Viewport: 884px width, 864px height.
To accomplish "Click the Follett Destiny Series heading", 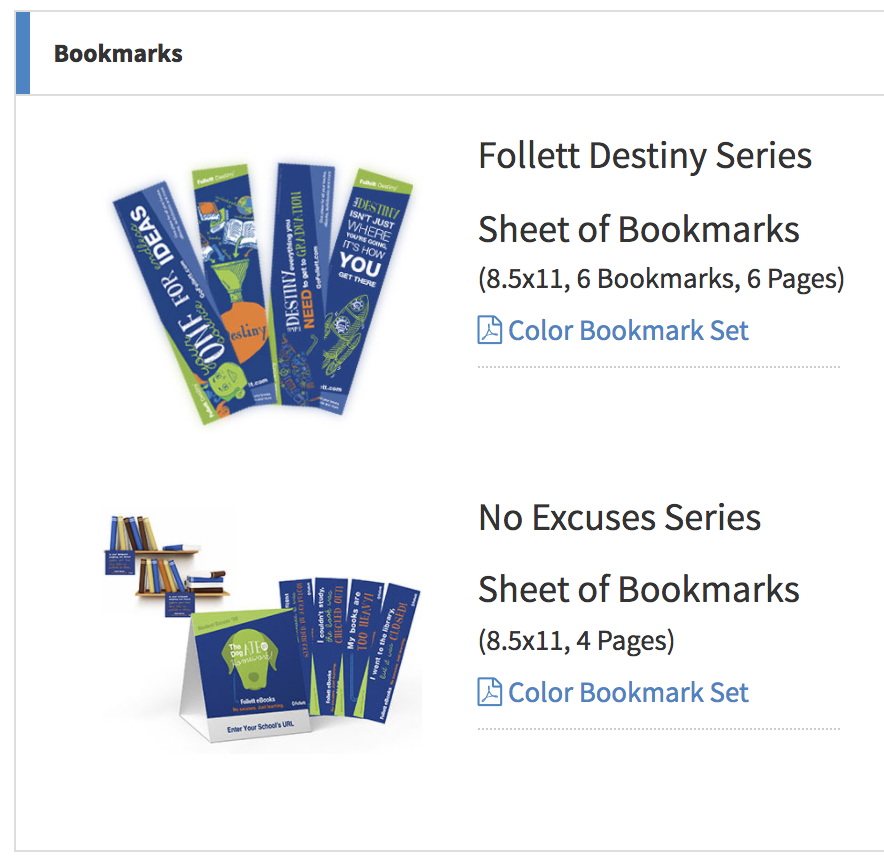I will (645, 156).
